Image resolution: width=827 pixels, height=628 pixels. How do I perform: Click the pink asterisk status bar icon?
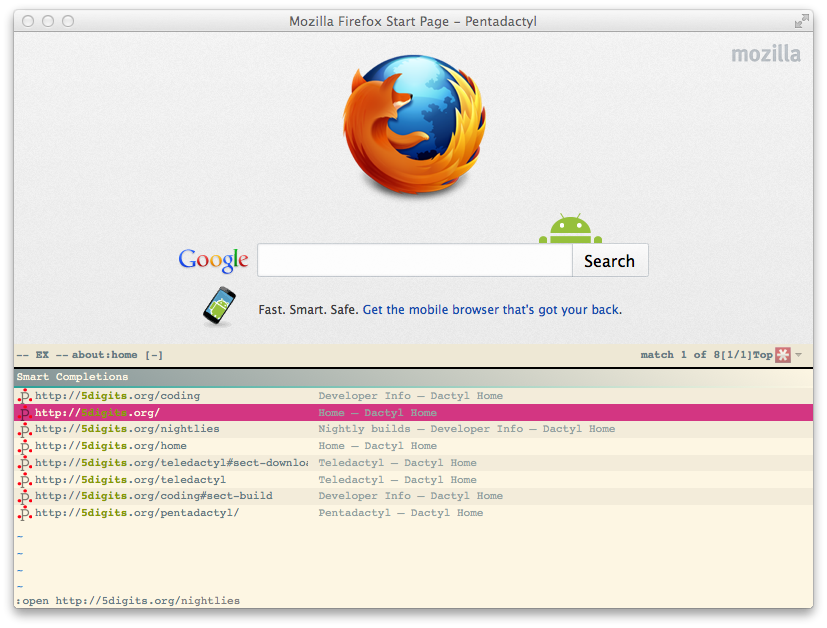[783, 355]
